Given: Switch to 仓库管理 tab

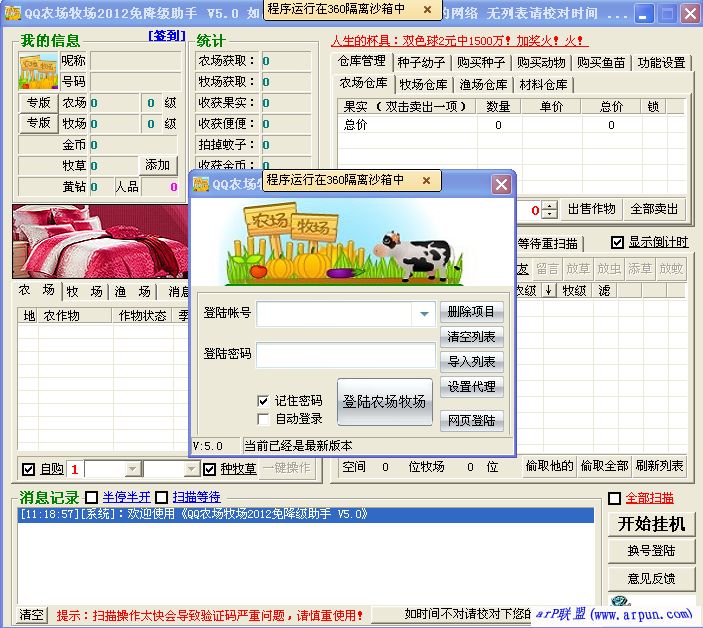Looking at the screenshot, I should click(x=362, y=61).
